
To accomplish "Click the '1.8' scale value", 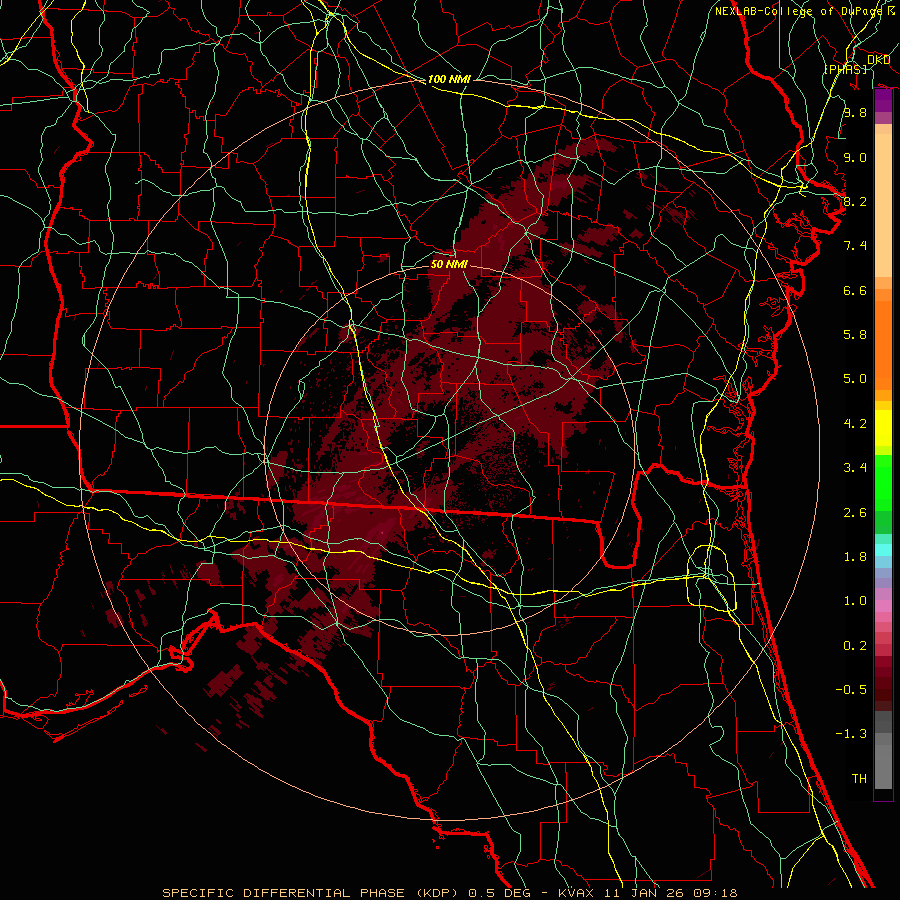I will (x=855, y=557).
